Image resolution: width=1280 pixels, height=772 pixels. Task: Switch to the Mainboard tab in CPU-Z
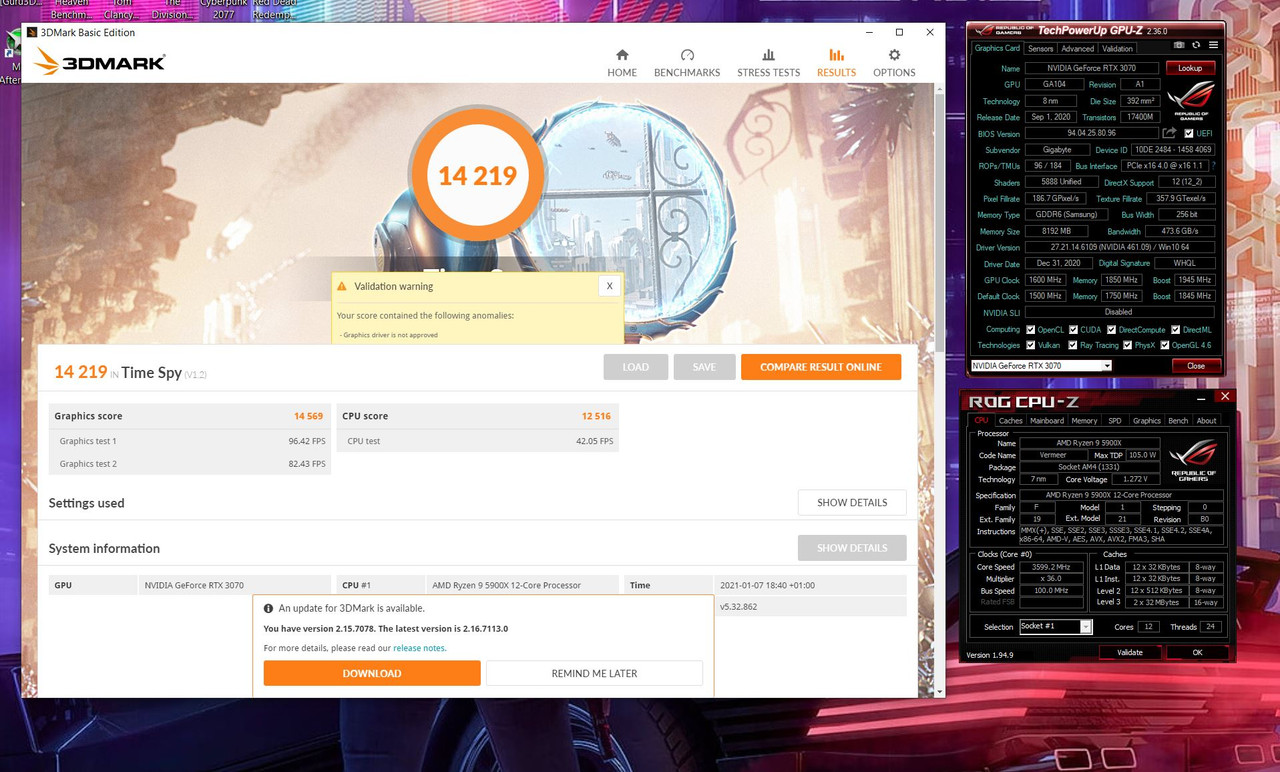tap(1047, 421)
